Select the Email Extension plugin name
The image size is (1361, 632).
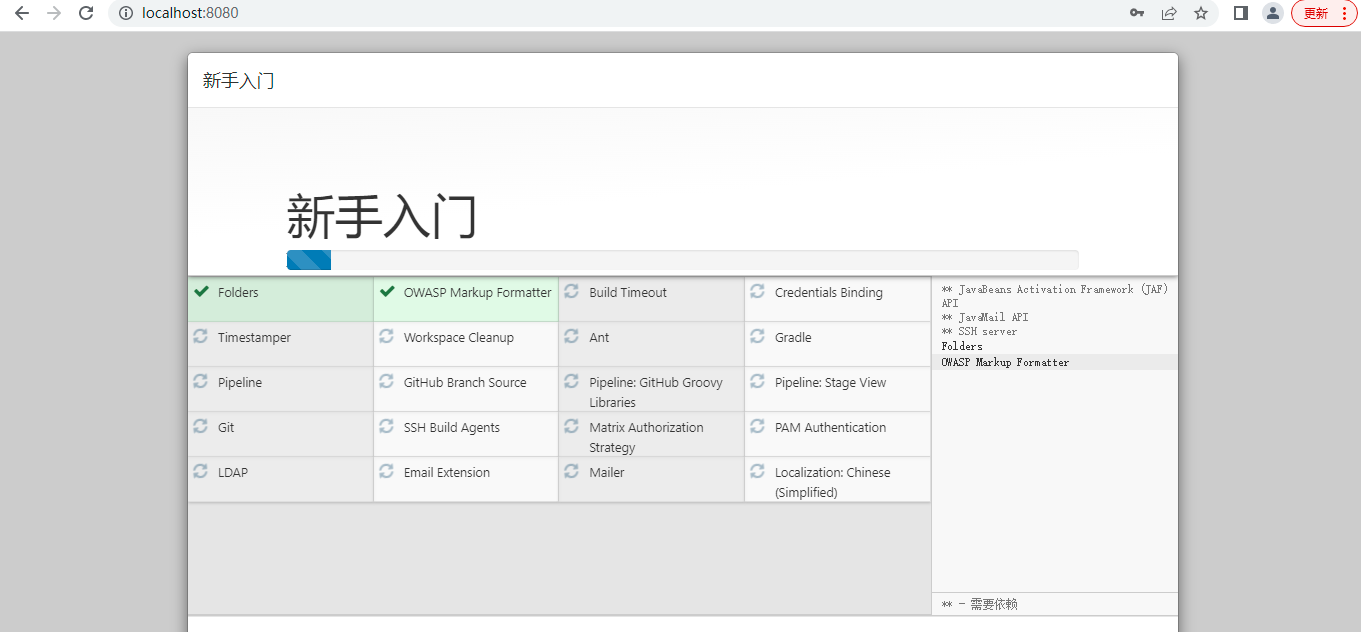(447, 473)
